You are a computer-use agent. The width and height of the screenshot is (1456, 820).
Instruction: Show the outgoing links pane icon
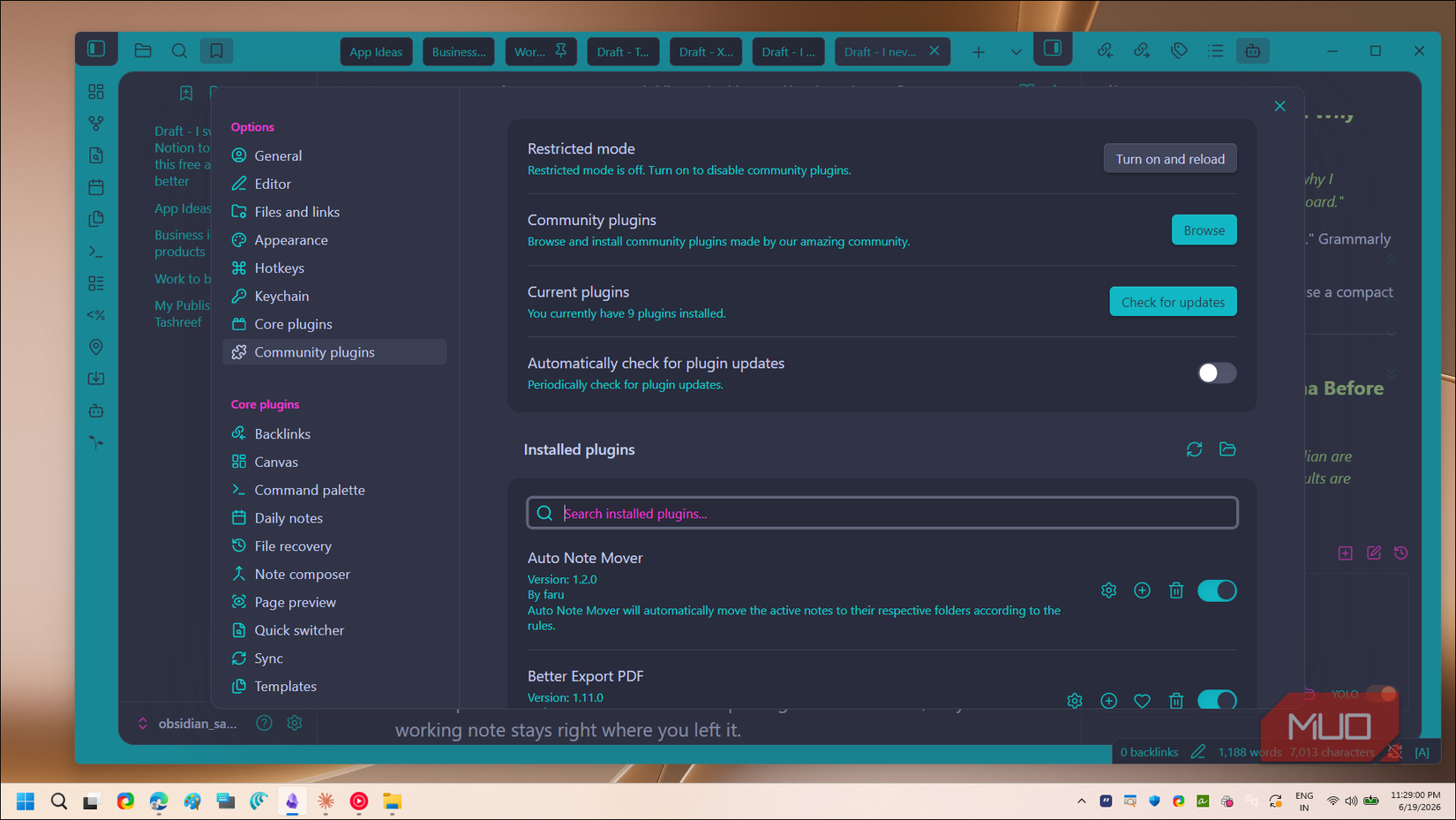pos(1142,51)
